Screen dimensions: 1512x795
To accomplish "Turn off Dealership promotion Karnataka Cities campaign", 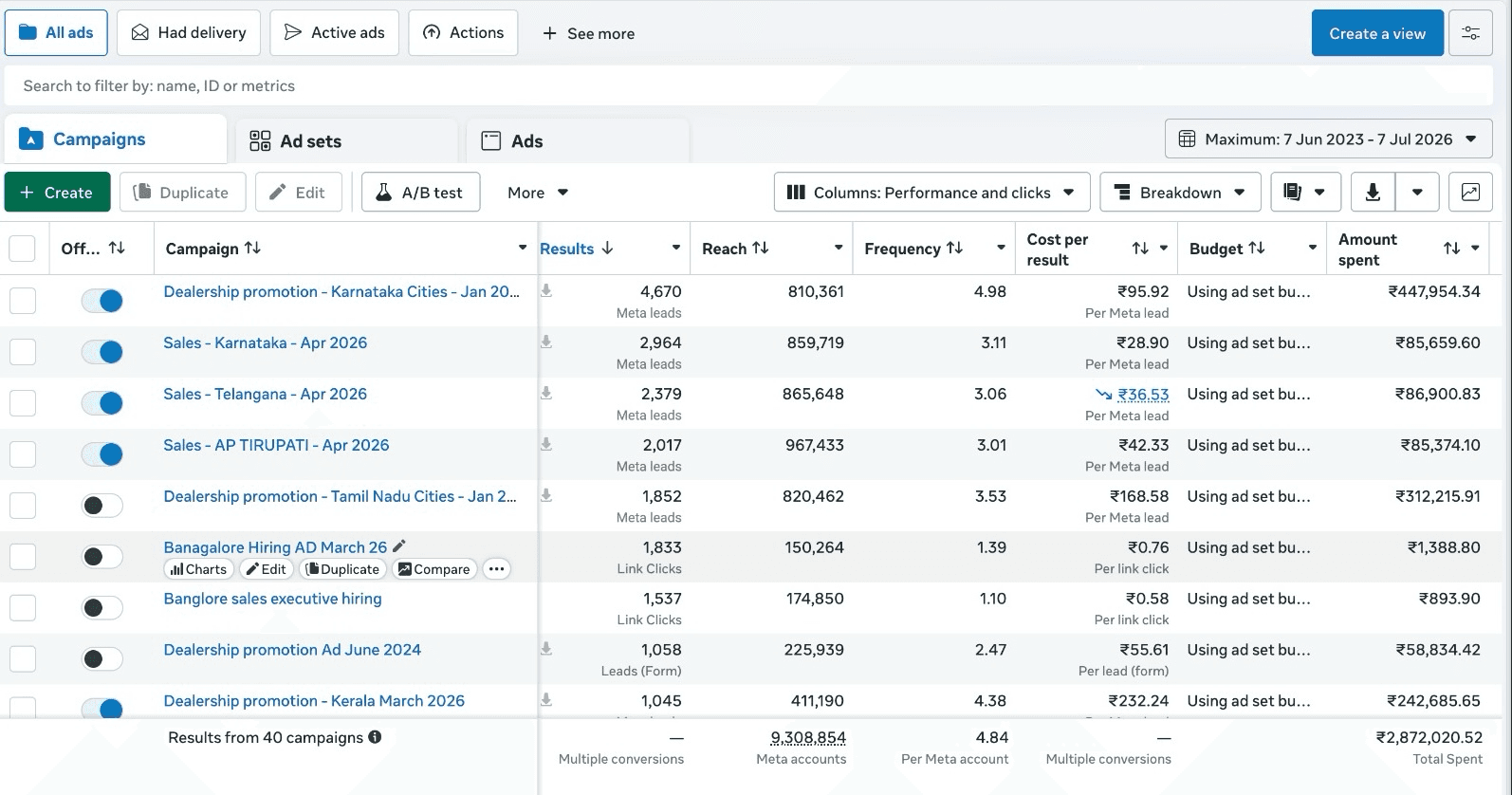I will click(x=102, y=301).
